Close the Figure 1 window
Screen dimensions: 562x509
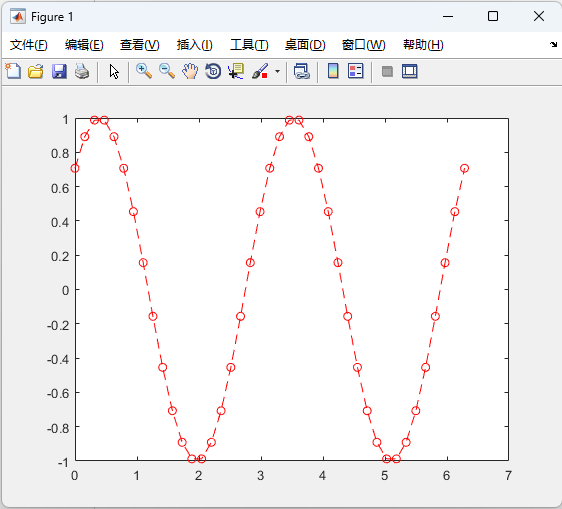point(539,16)
